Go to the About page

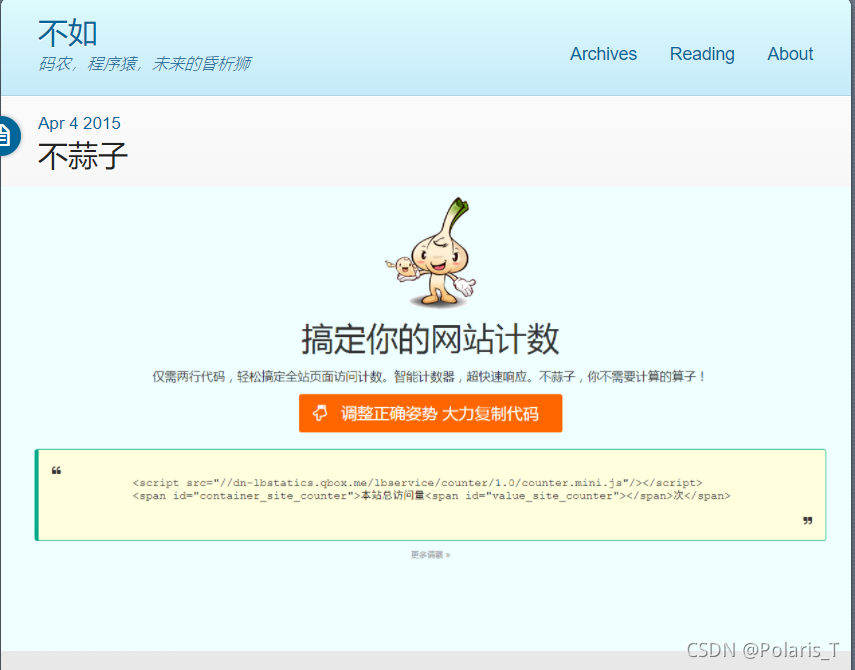790,54
